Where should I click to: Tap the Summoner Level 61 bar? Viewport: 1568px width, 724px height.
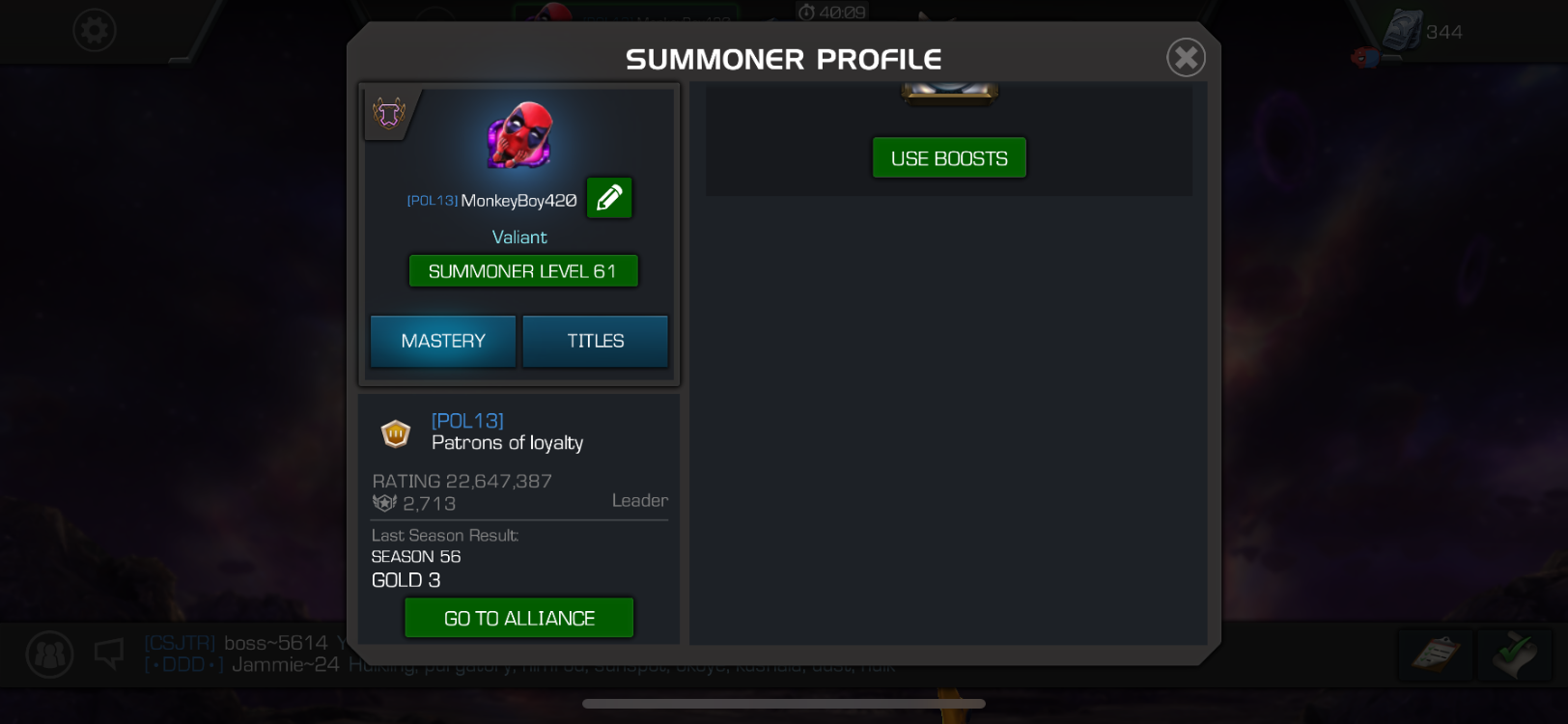pos(523,271)
